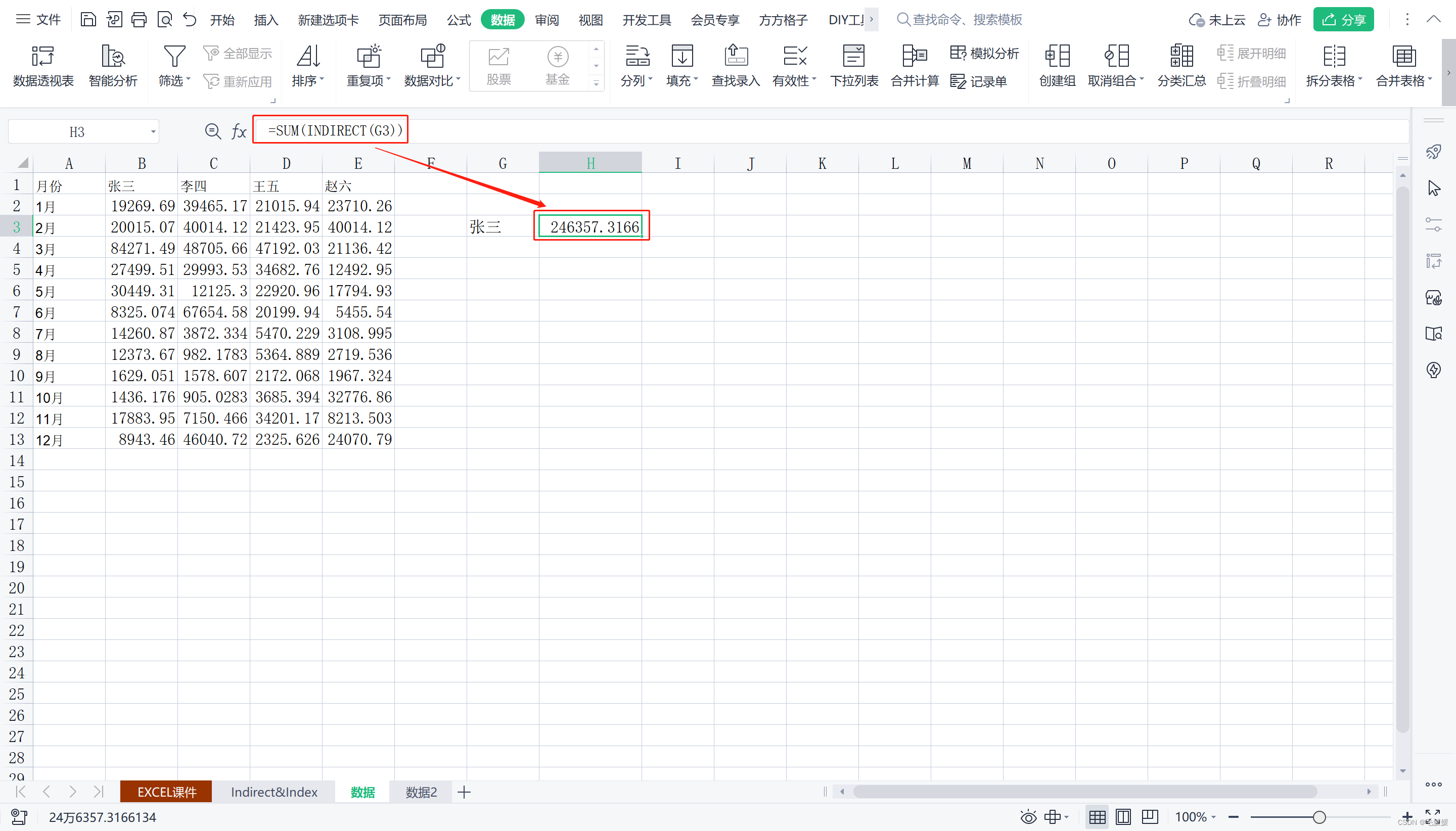Expand the 排序 dropdown arrow
The image size is (1456, 831).
(x=322, y=79)
